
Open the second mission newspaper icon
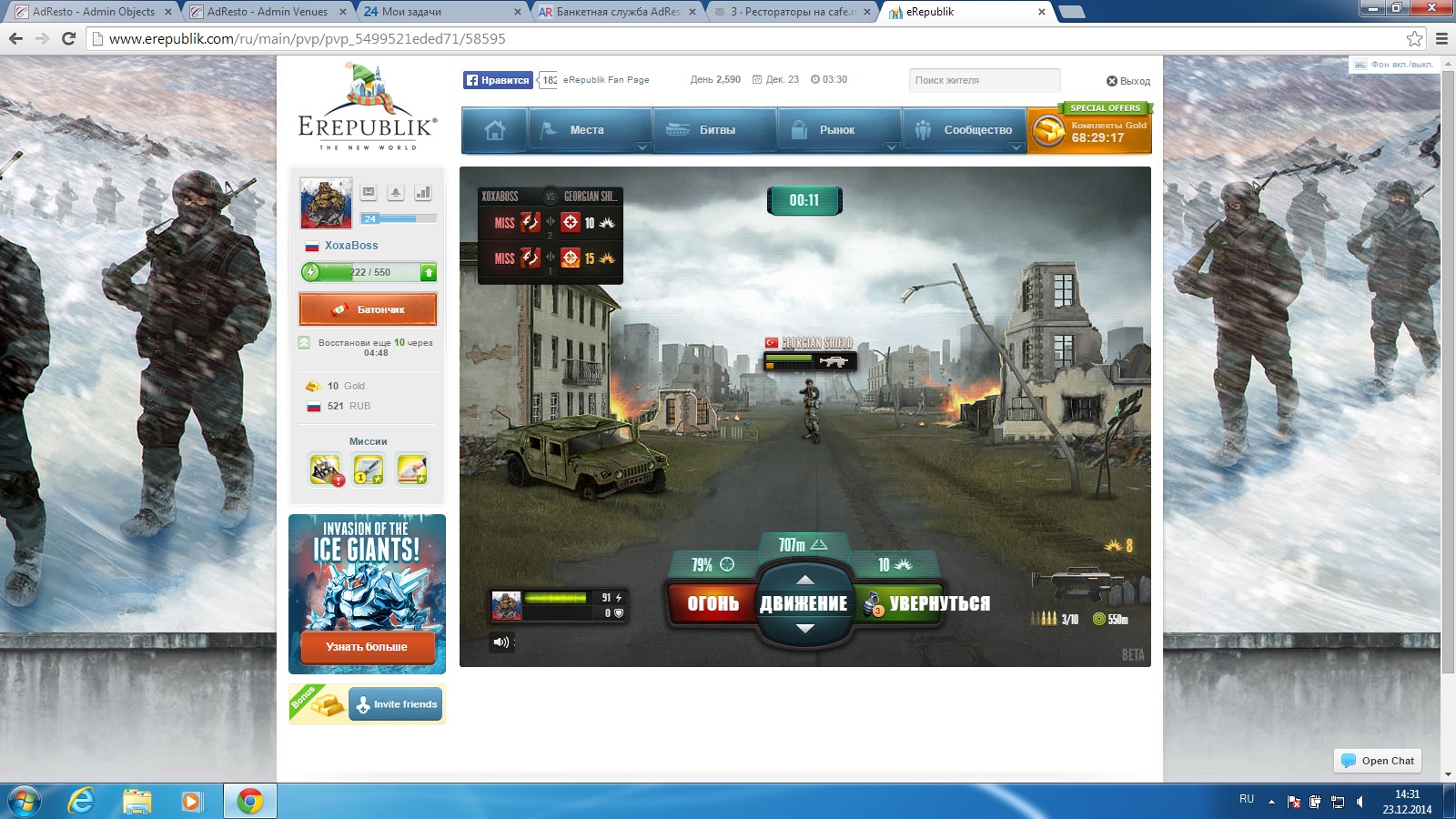(369, 470)
